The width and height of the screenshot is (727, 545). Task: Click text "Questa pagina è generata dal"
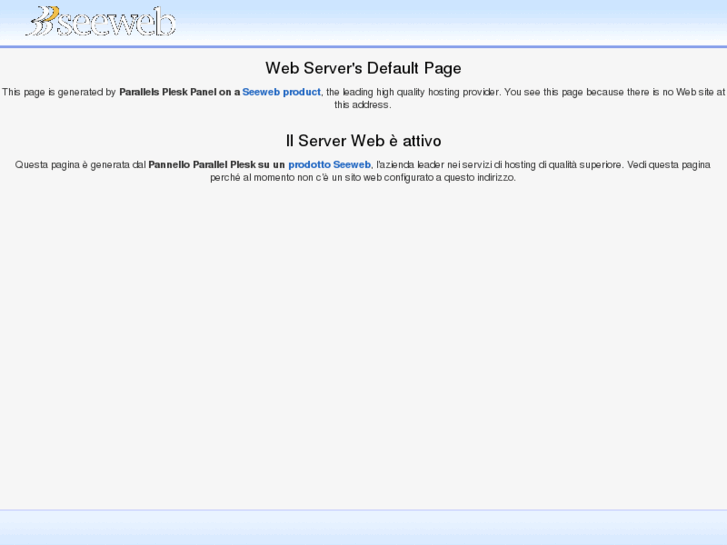tap(81, 165)
